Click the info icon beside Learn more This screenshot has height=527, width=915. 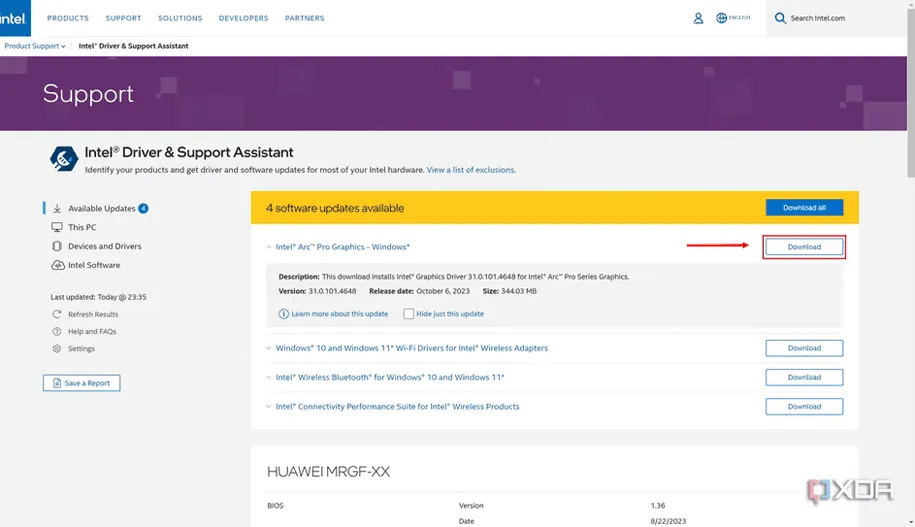(x=284, y=314)
